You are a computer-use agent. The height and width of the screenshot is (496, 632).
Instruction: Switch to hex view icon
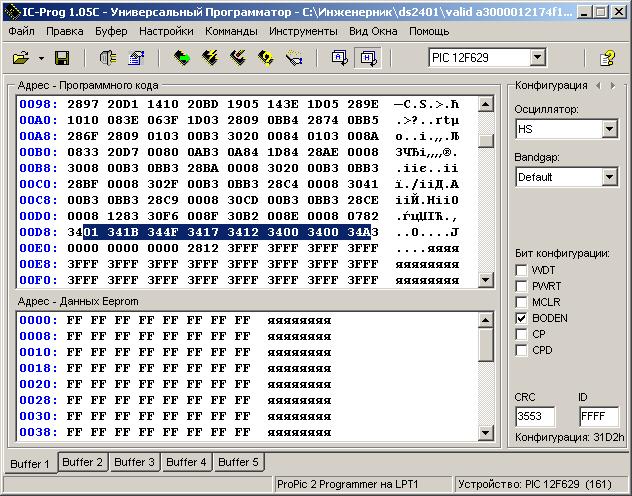point(368,58)
